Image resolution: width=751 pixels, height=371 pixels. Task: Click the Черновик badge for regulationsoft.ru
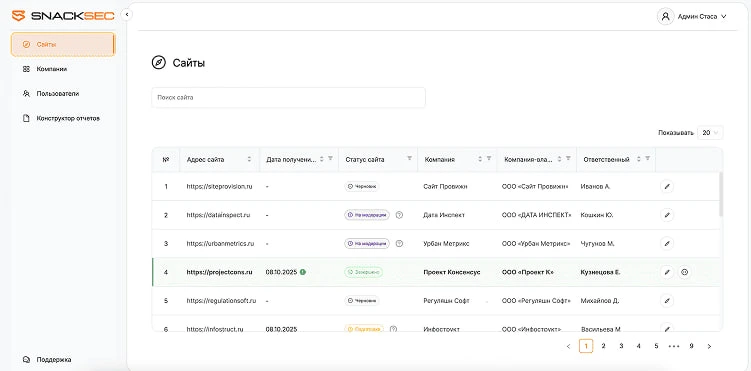(x=362, y=301)
